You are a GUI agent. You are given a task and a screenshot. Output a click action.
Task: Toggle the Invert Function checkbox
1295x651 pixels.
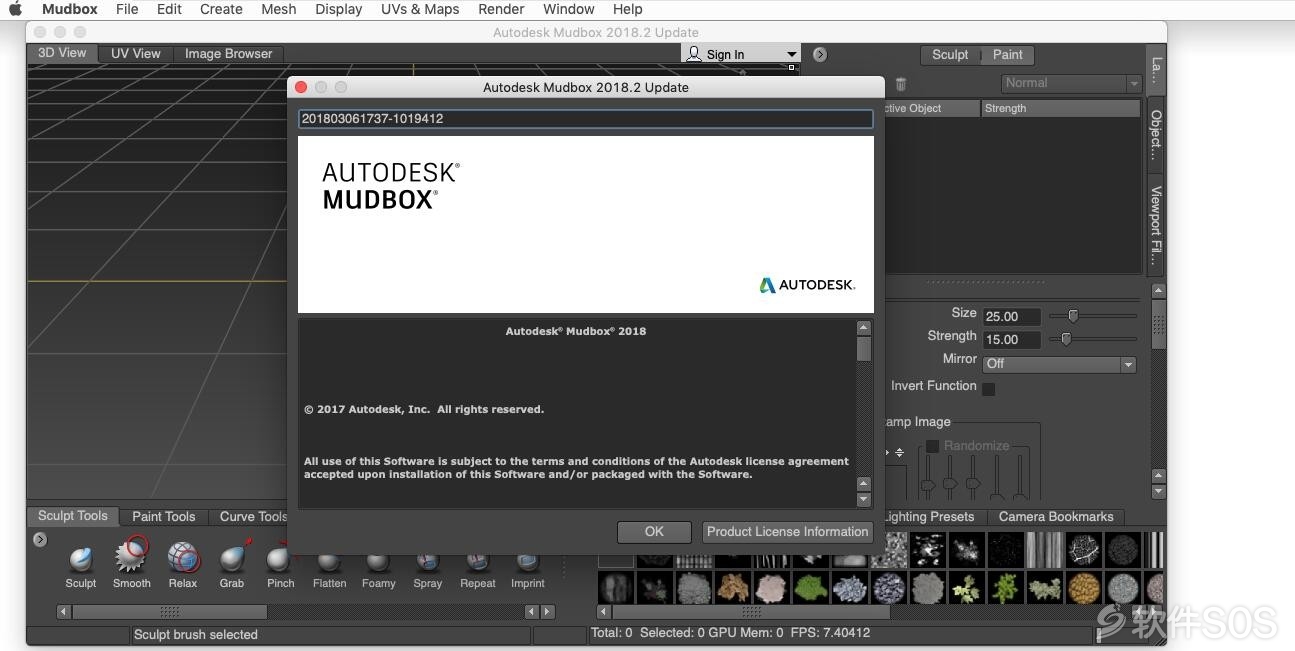tap(988, 388)
